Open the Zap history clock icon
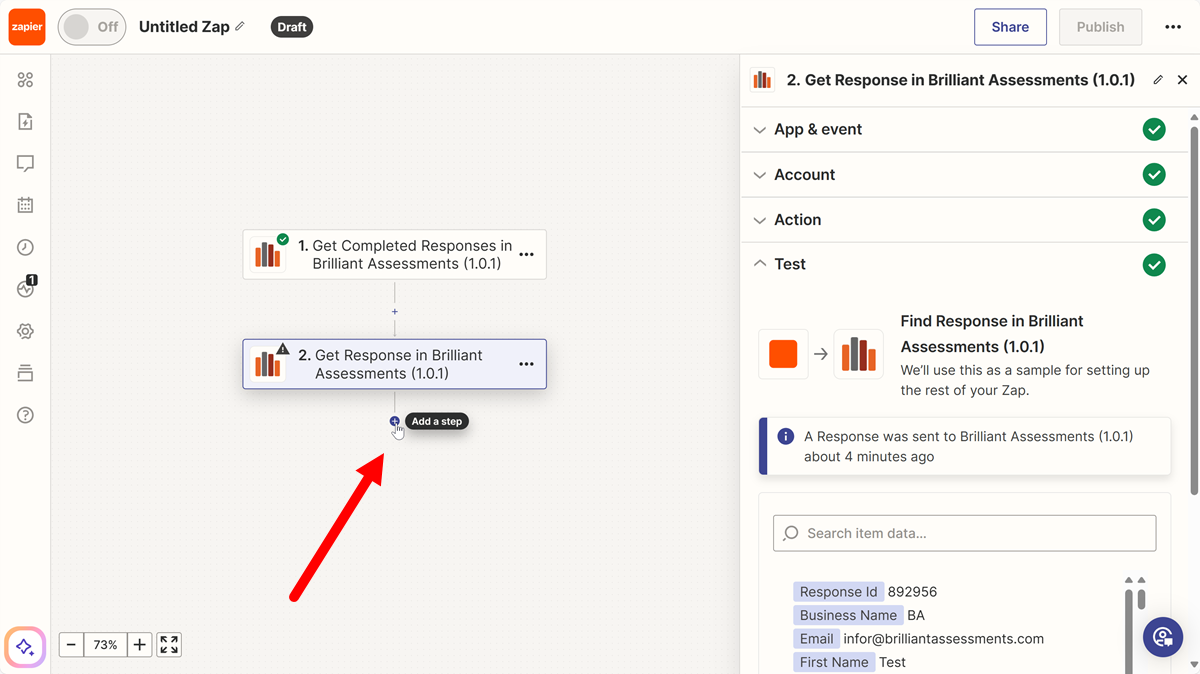The width and height of the screenshot is (1200, 674). pyautogui.click(x=26, y=247)
